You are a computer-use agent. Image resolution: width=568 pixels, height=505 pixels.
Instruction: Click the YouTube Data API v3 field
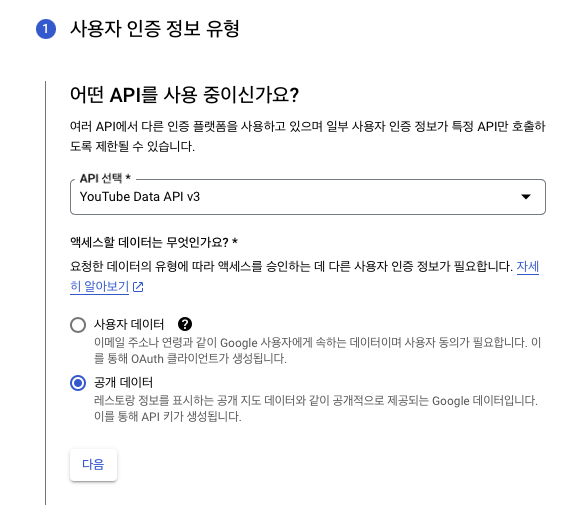(x=308, y=197)
